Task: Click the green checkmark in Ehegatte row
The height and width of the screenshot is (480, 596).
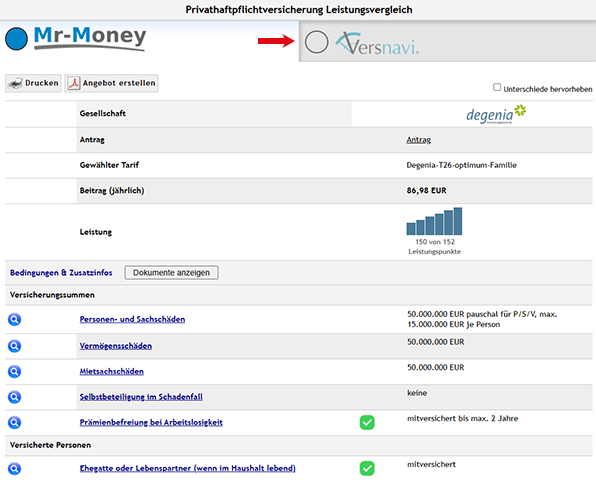Action: 367,469
